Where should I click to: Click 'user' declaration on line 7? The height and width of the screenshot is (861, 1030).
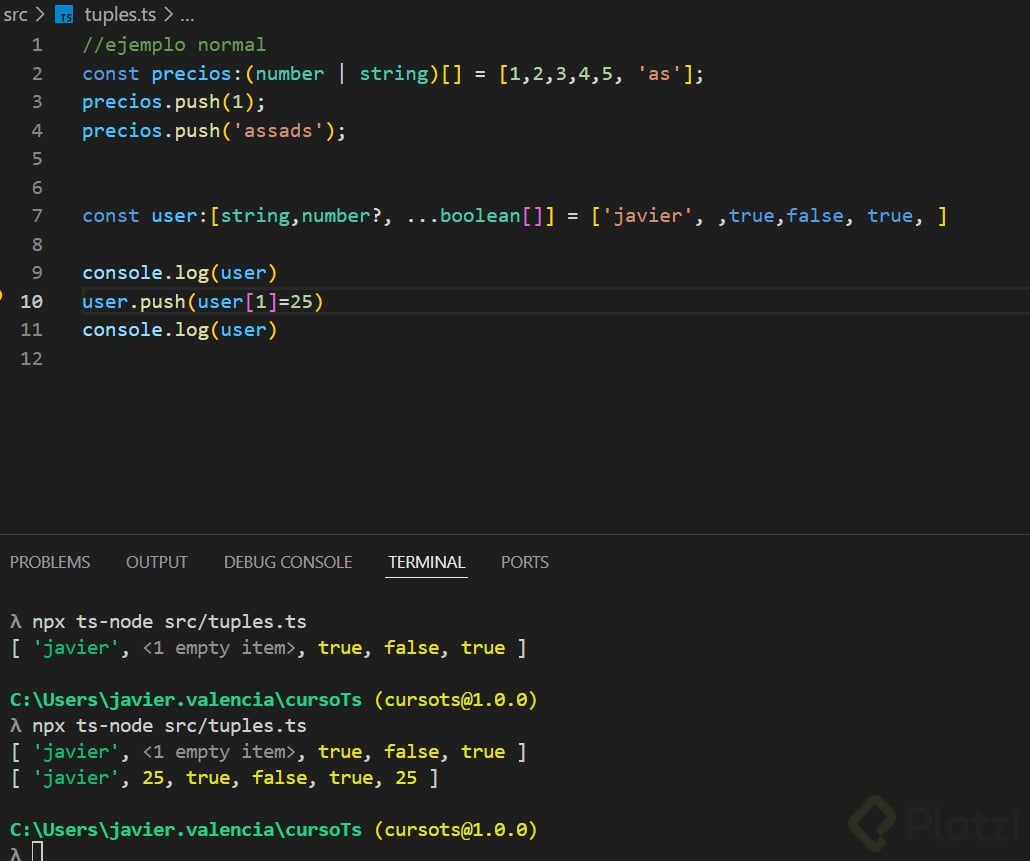point(174,216)
